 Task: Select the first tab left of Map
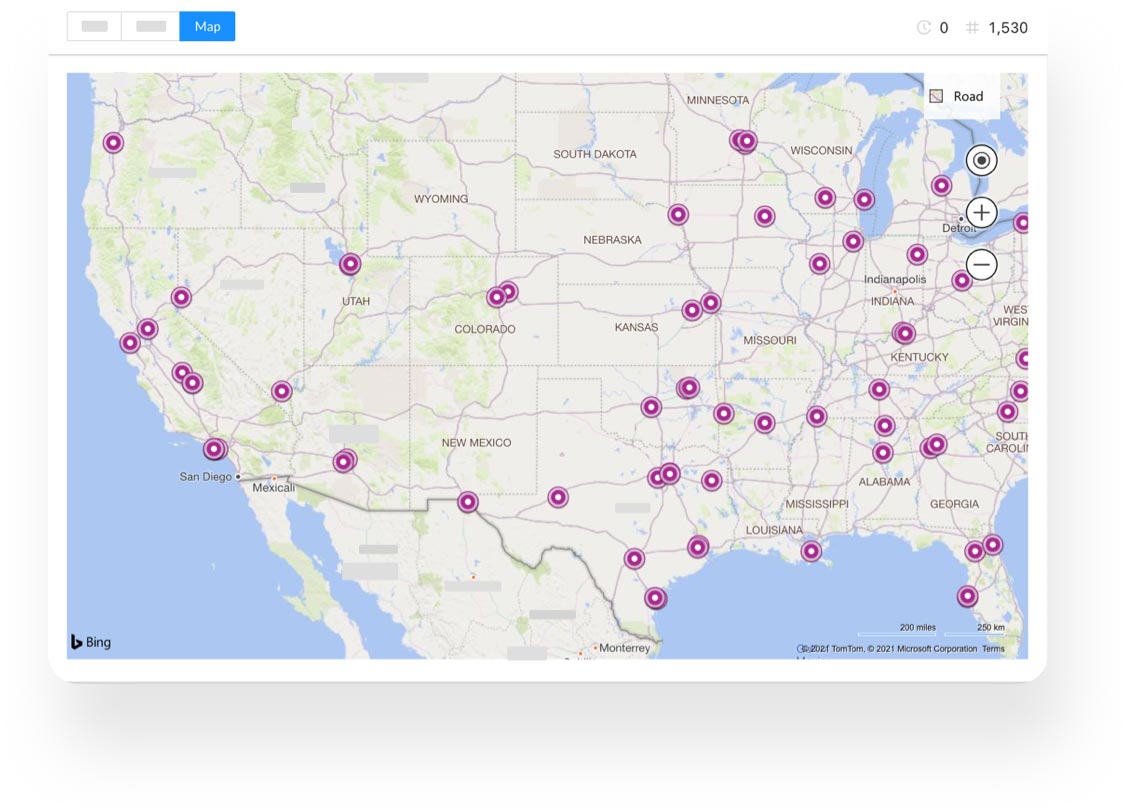pyautogui.click(x=92, y=26)
